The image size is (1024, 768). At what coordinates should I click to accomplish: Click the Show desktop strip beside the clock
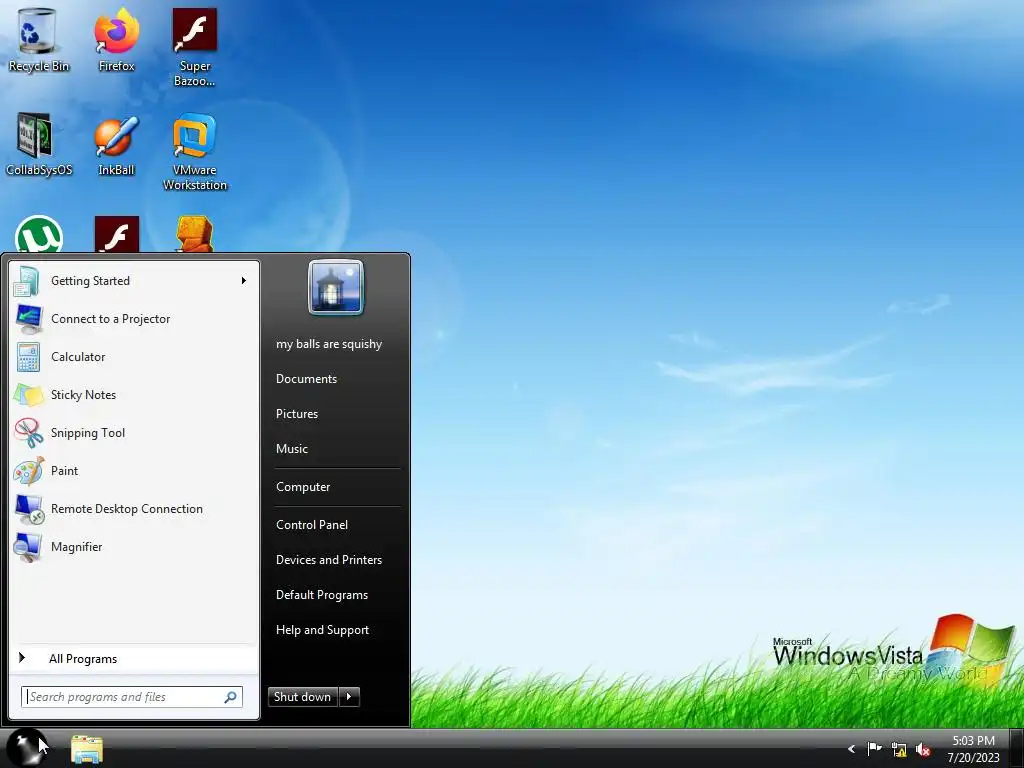pyautogui.click(x=1017, y=748)
